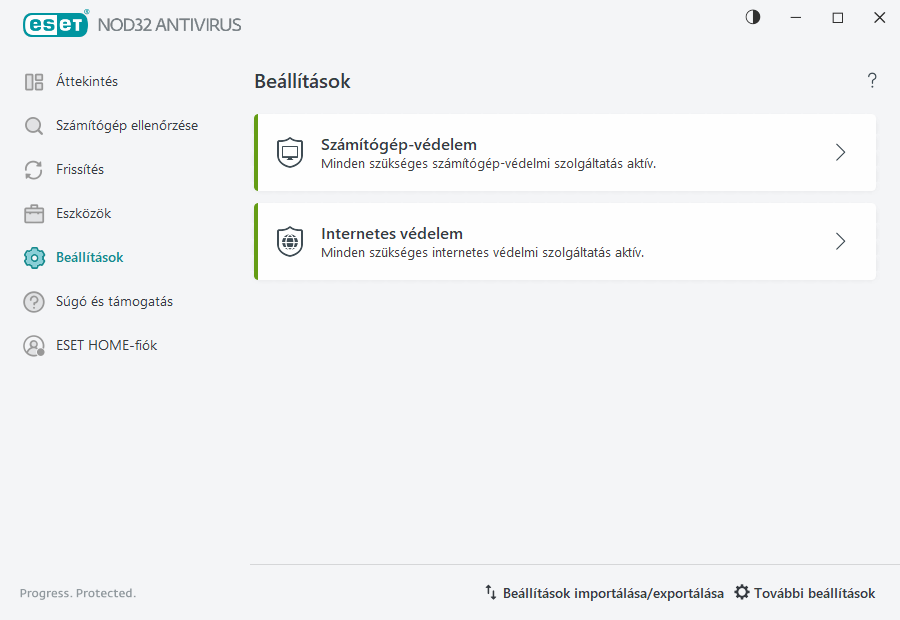Click the További beállítások gear entry

point(804,592)
